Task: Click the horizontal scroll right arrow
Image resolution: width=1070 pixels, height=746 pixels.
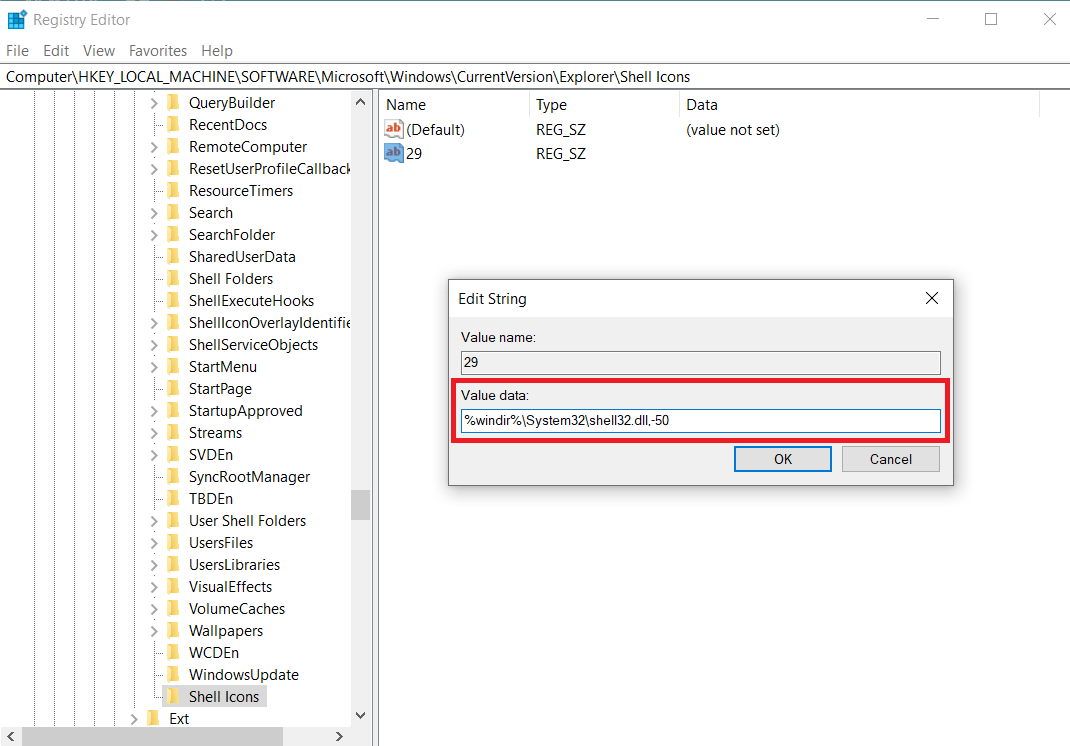Action: coord(339,736)
